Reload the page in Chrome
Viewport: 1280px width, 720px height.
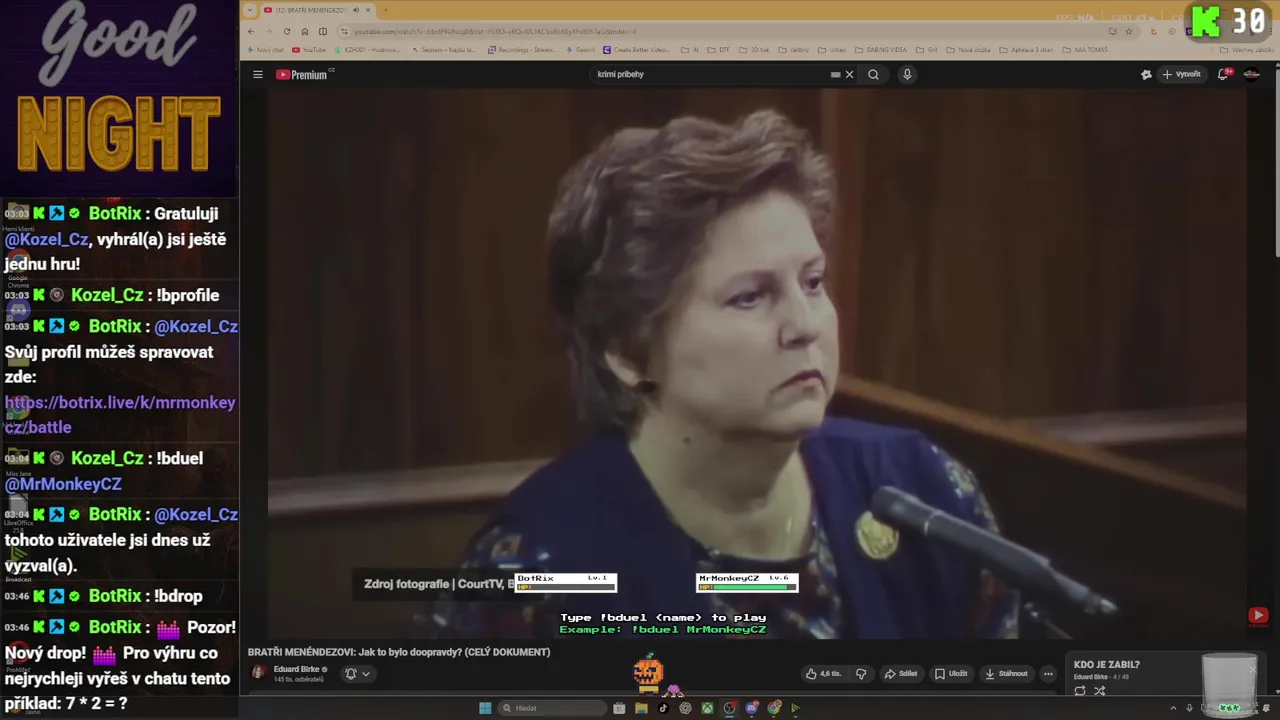(x=287, y=31)
